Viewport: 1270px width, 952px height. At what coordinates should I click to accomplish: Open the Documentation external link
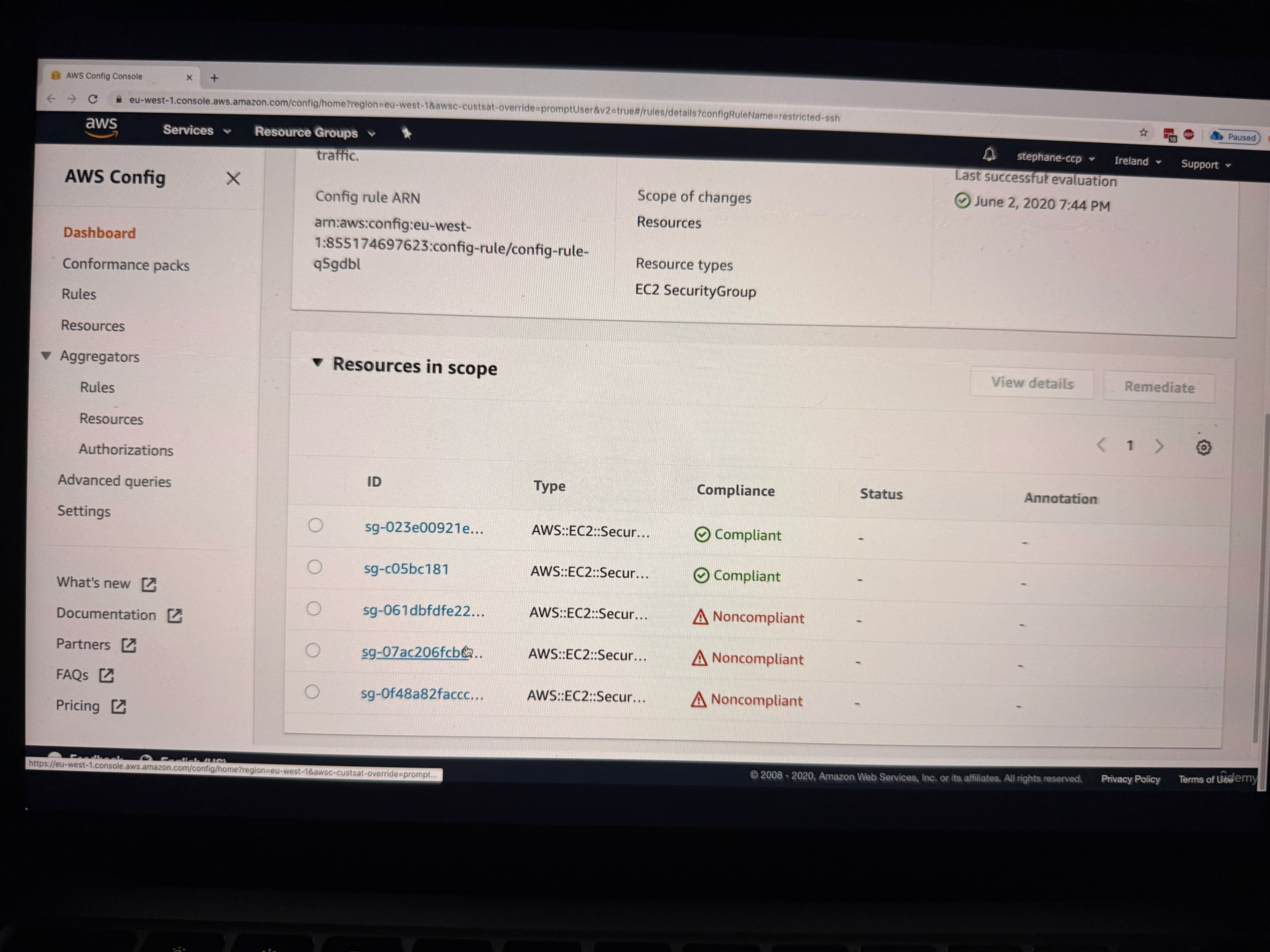pos(119,615)
